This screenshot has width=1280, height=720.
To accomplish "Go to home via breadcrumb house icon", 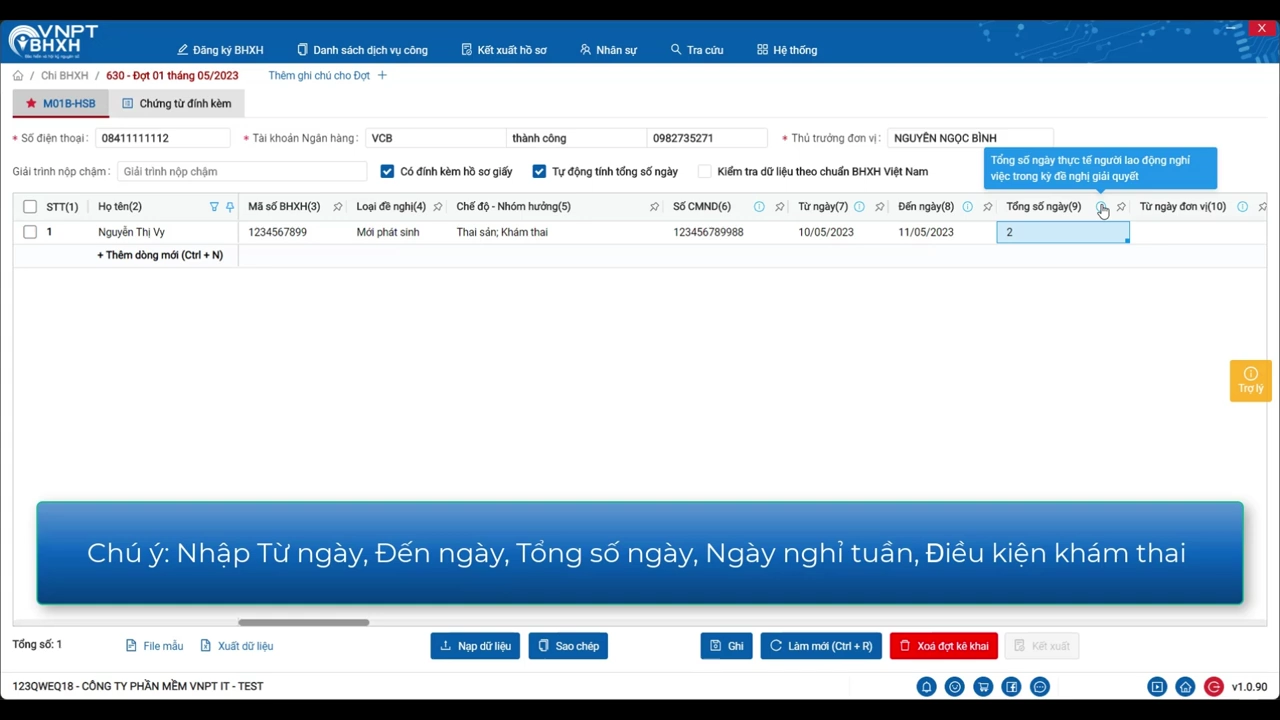I will (18, 76).
